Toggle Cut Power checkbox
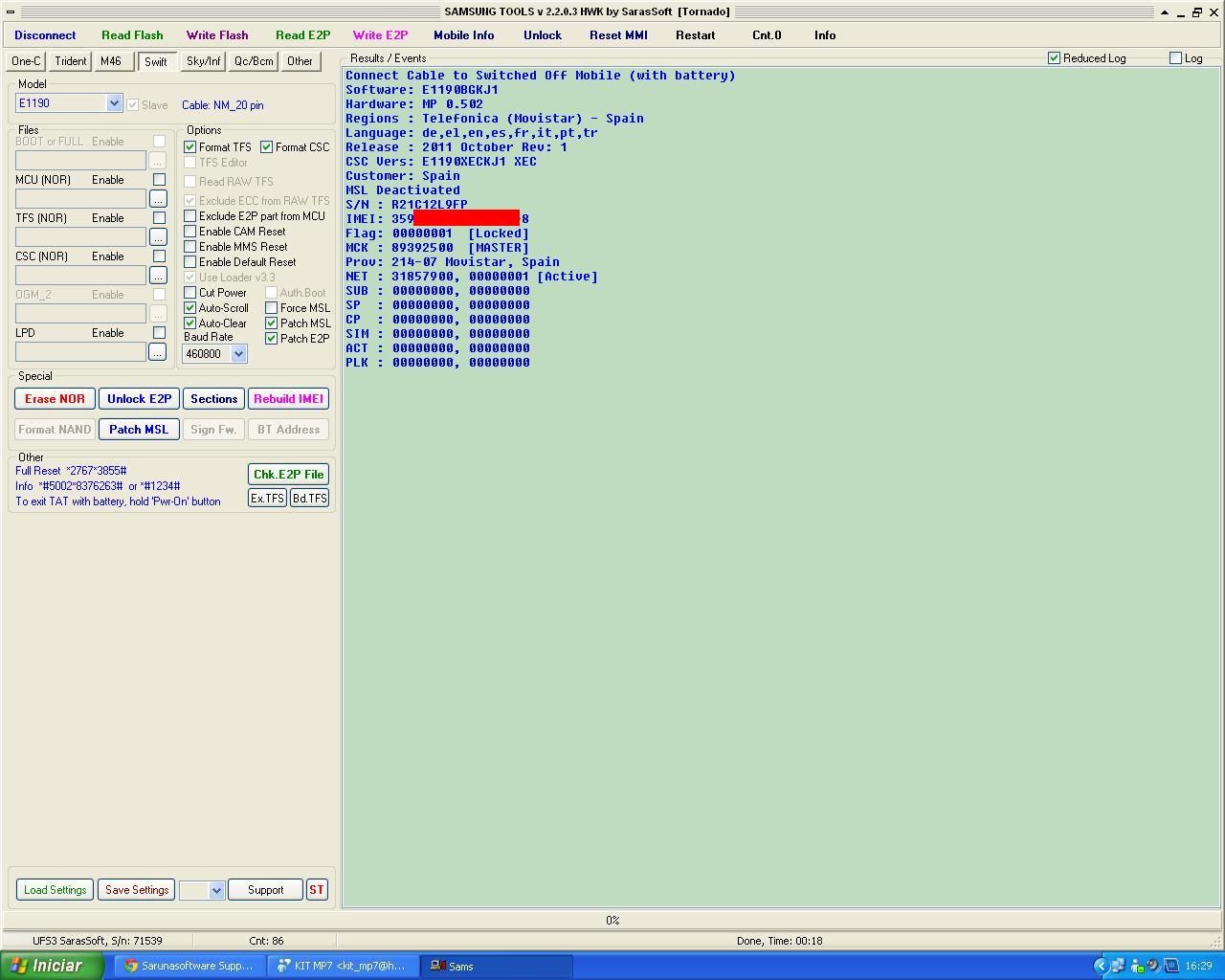This screenshot has width=1225, height=980. pyautogui.click(x=190, y=293)
